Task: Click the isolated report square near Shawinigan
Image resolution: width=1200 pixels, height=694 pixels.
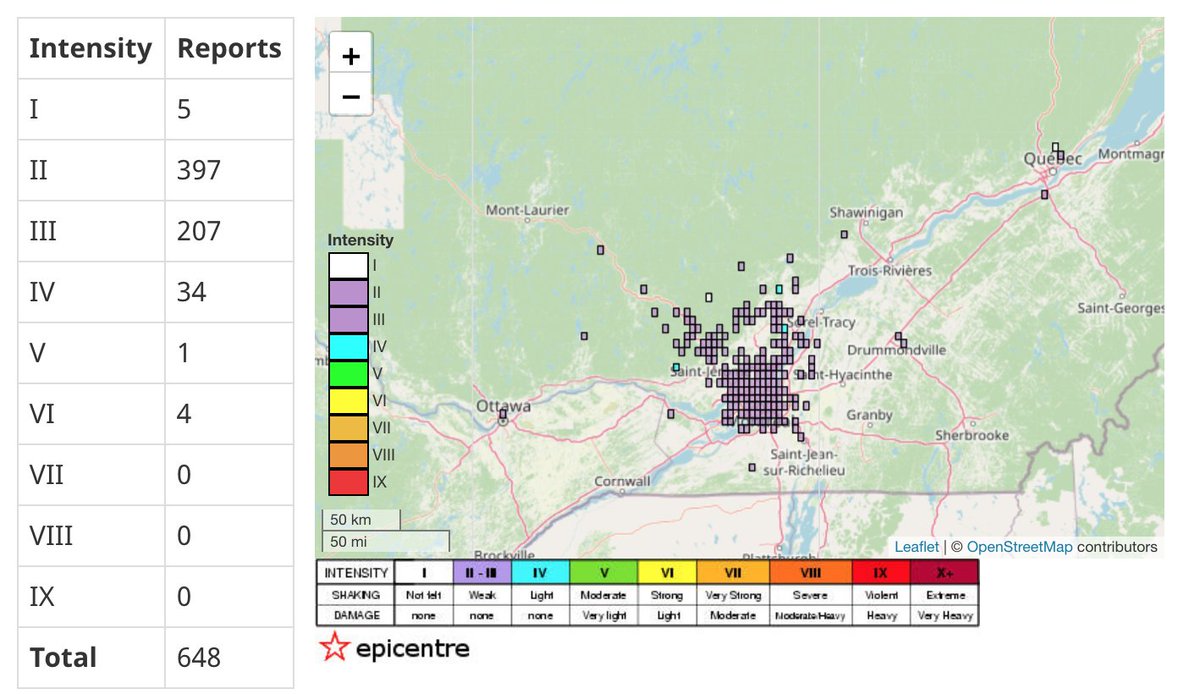Action: point(845,233)
